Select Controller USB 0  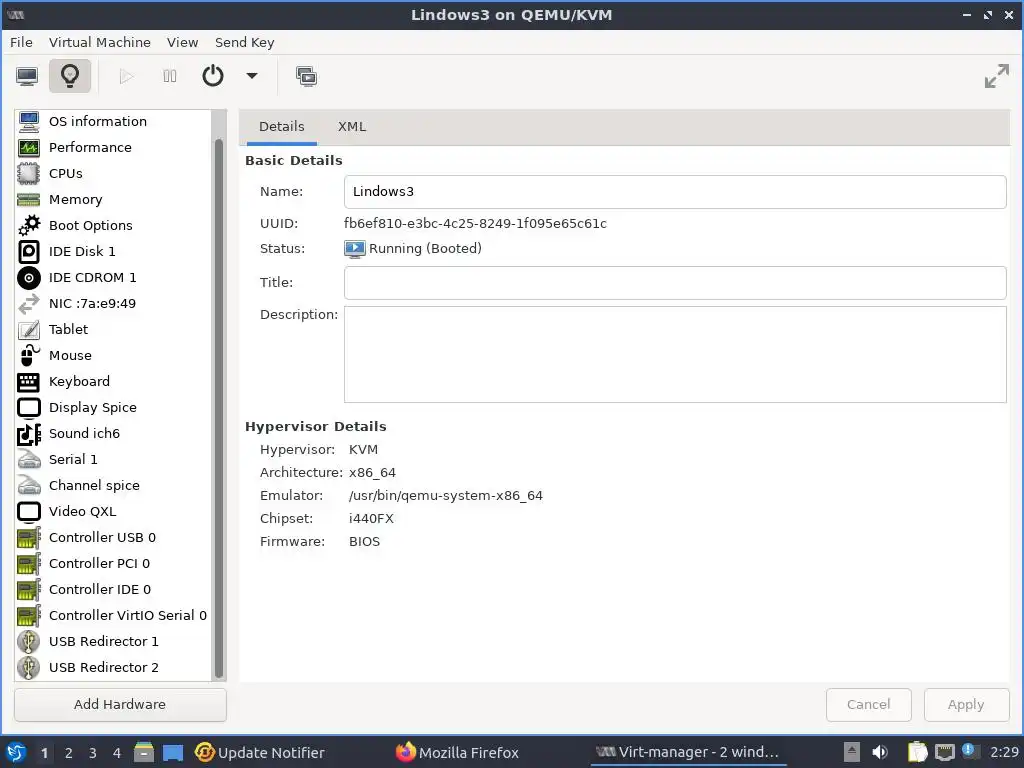pyautogui.click(x=113, y=537)
